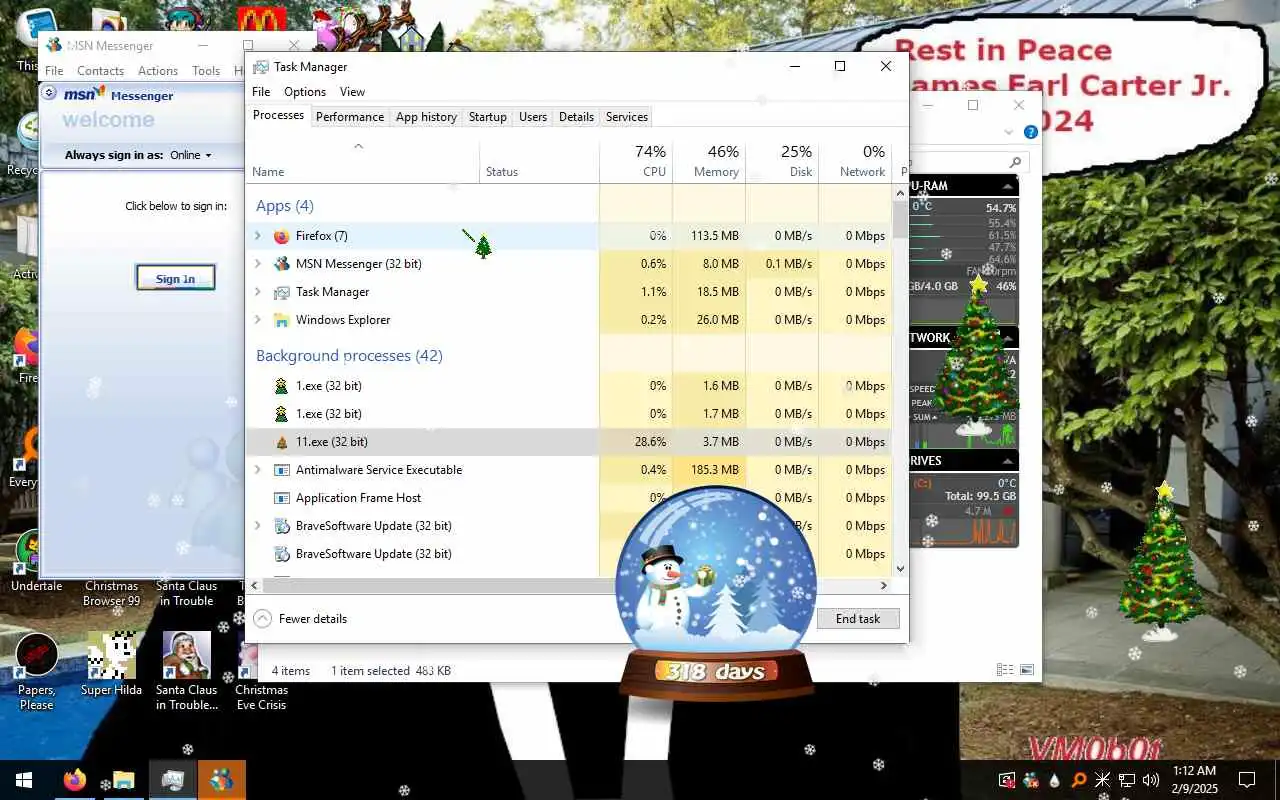Sort processes by the Disk column
The width and height of the screenshot is (1280, 800).
pyautogui.click(x=782, y=161)
